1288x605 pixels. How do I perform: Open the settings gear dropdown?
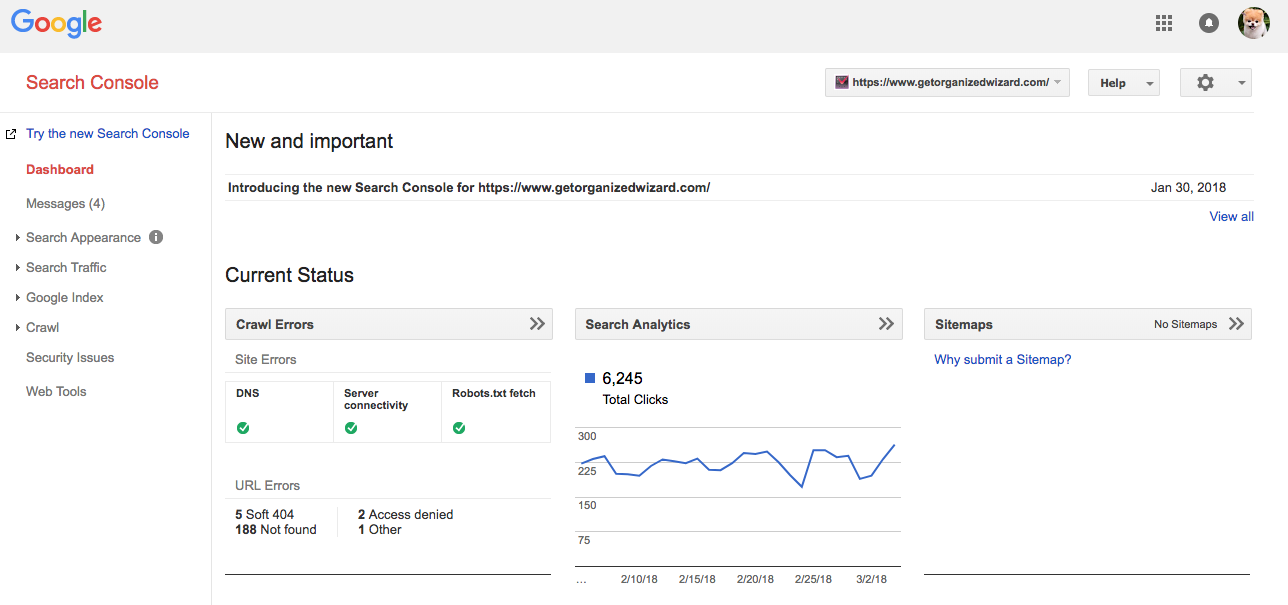coord(1215,83)
